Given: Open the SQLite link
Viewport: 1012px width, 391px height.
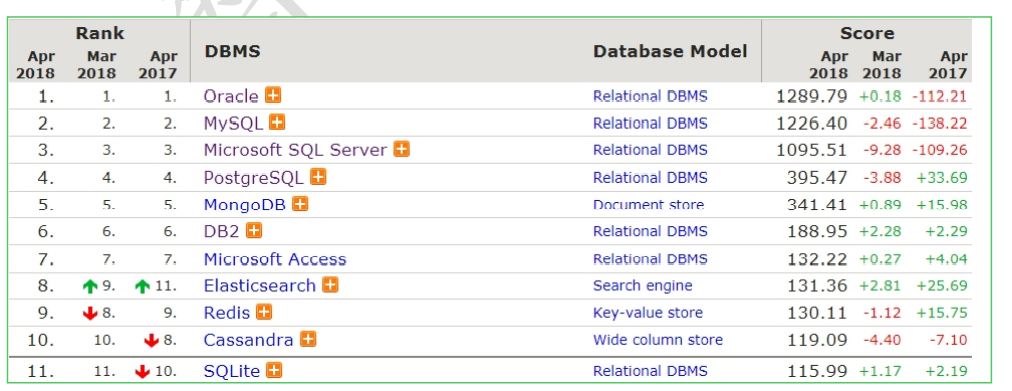Looking at the screenshot, I should [x=232, y=371].
